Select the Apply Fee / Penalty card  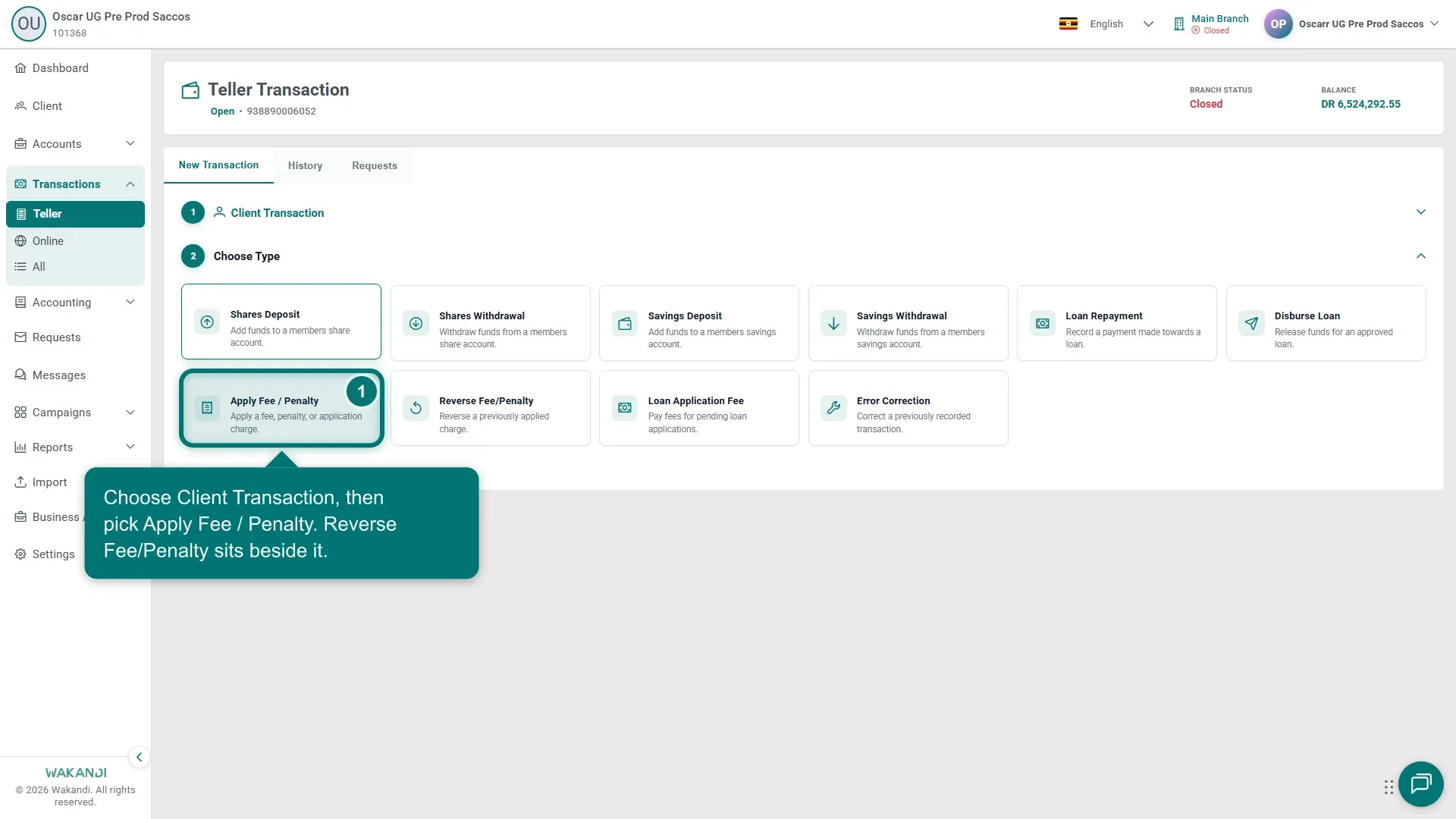coord(281,408)
